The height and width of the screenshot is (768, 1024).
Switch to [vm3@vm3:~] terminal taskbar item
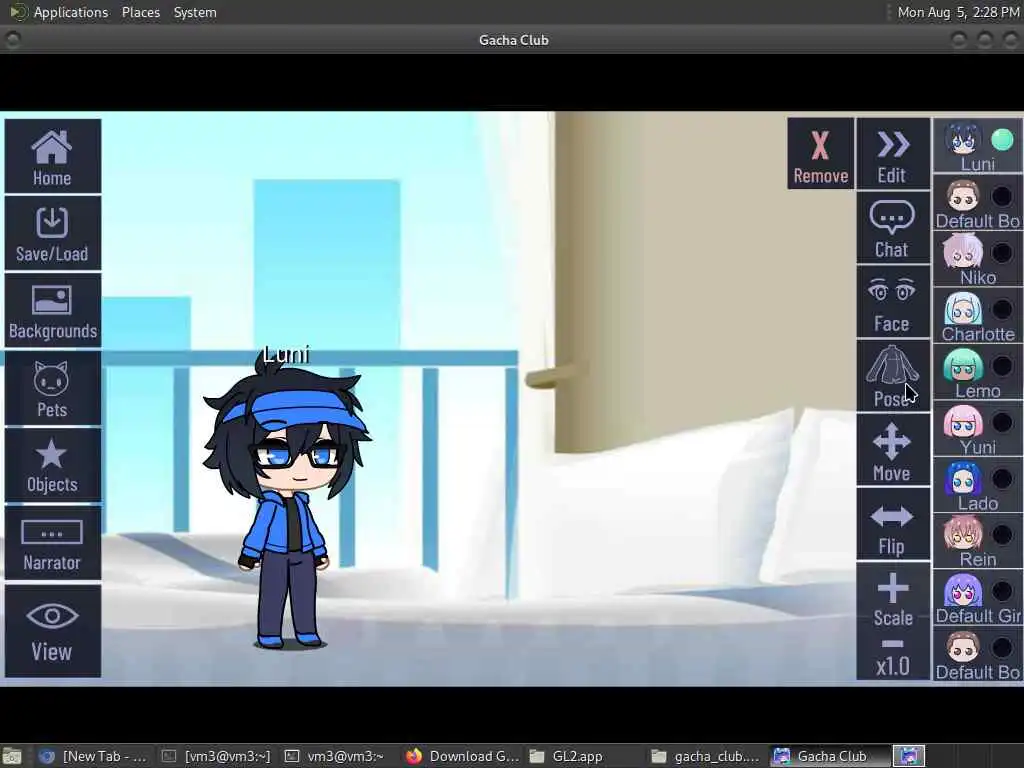point(216,756)
